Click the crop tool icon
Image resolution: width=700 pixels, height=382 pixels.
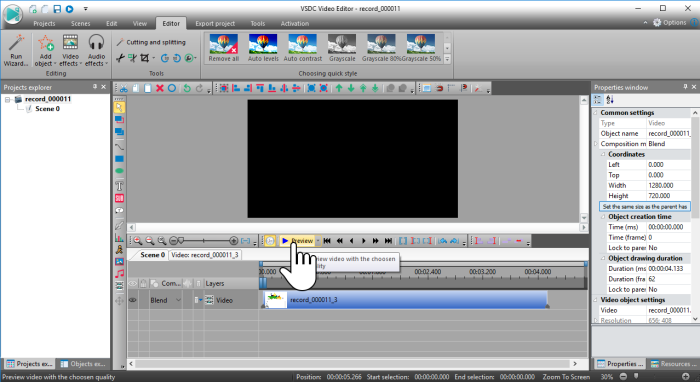(x=145, y=58)
